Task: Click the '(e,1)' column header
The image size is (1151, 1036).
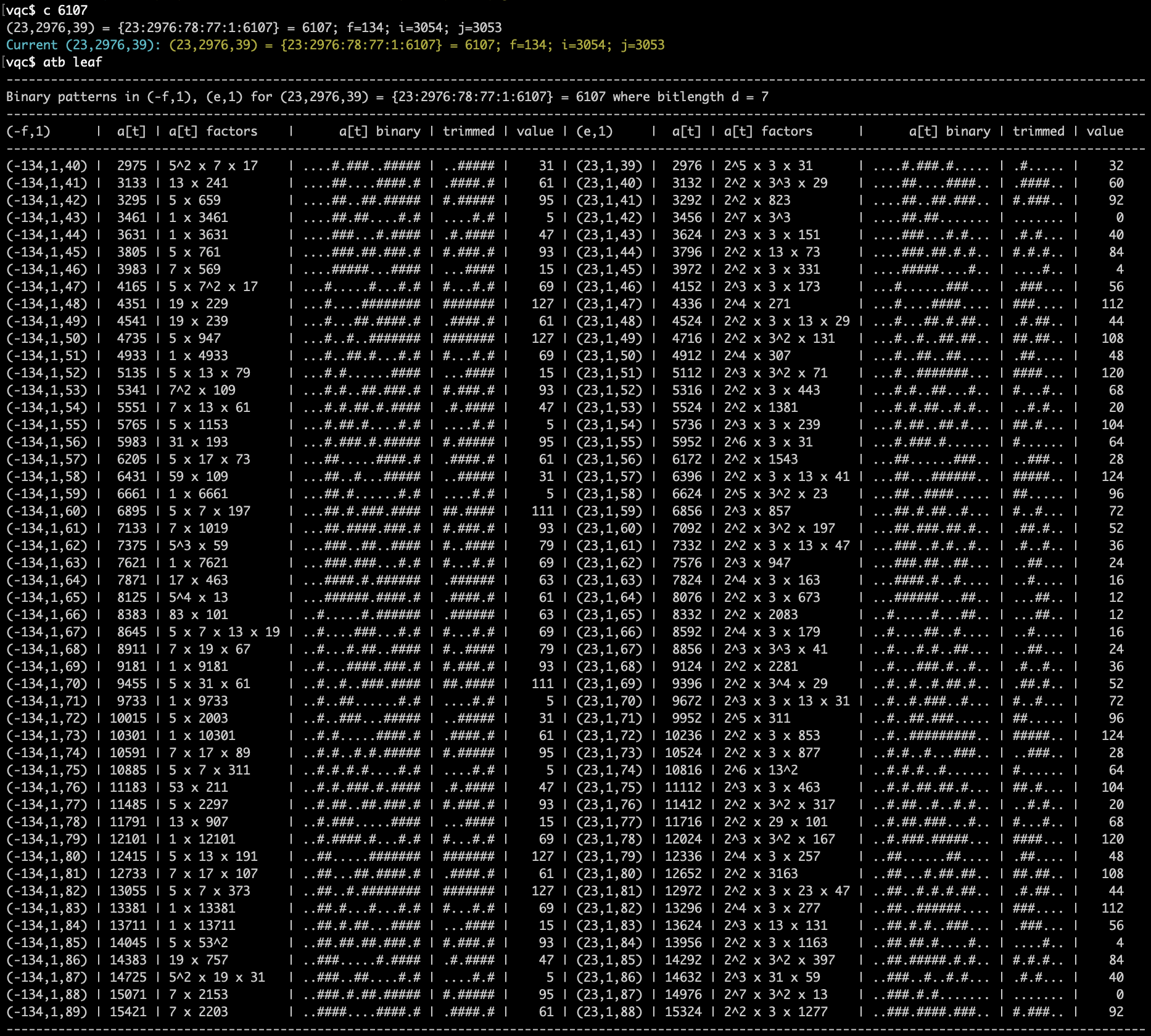Action: point(595,131)
